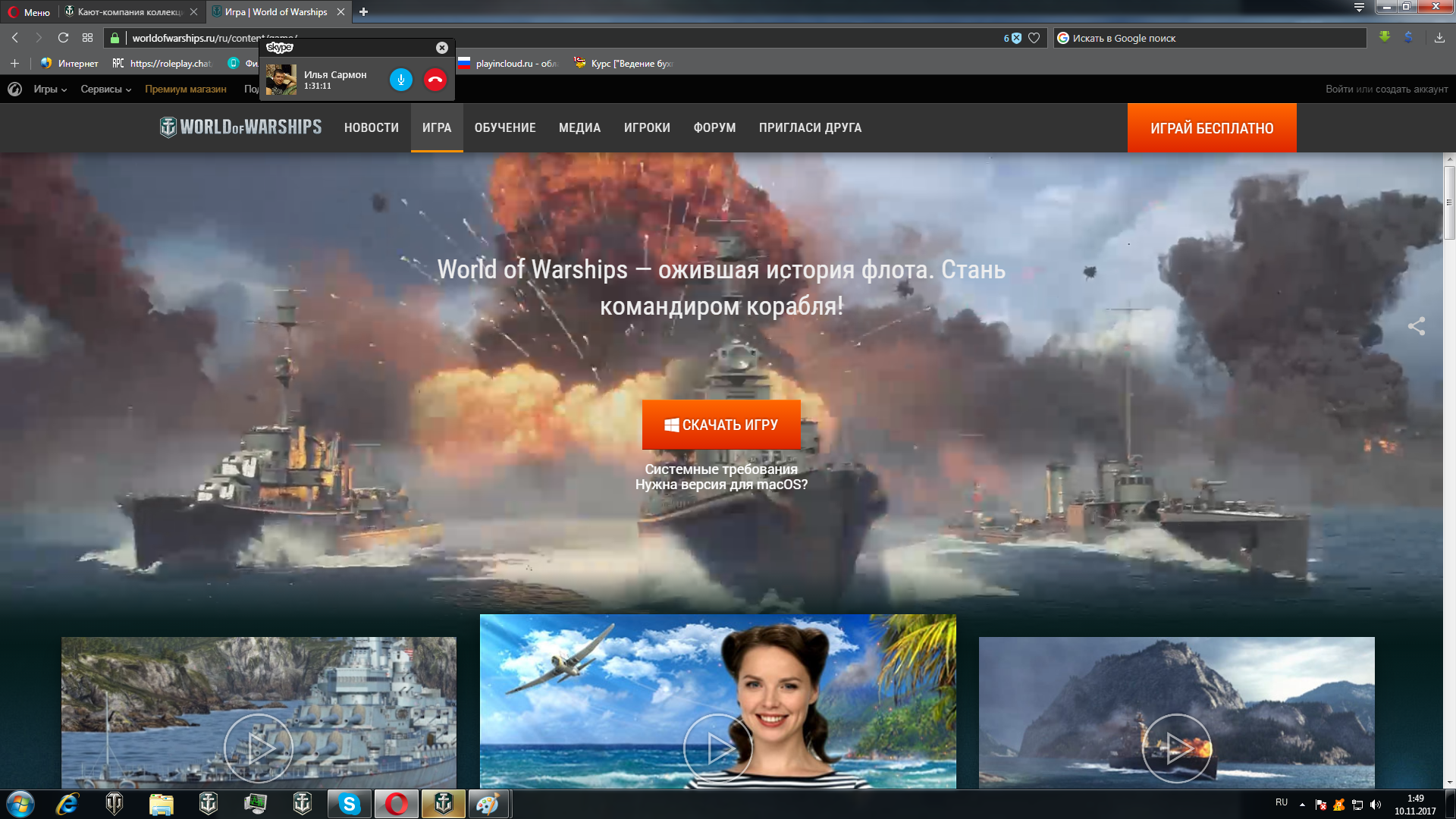Click the Илья Сармон avatar in Skype popup

pos(281,80)
